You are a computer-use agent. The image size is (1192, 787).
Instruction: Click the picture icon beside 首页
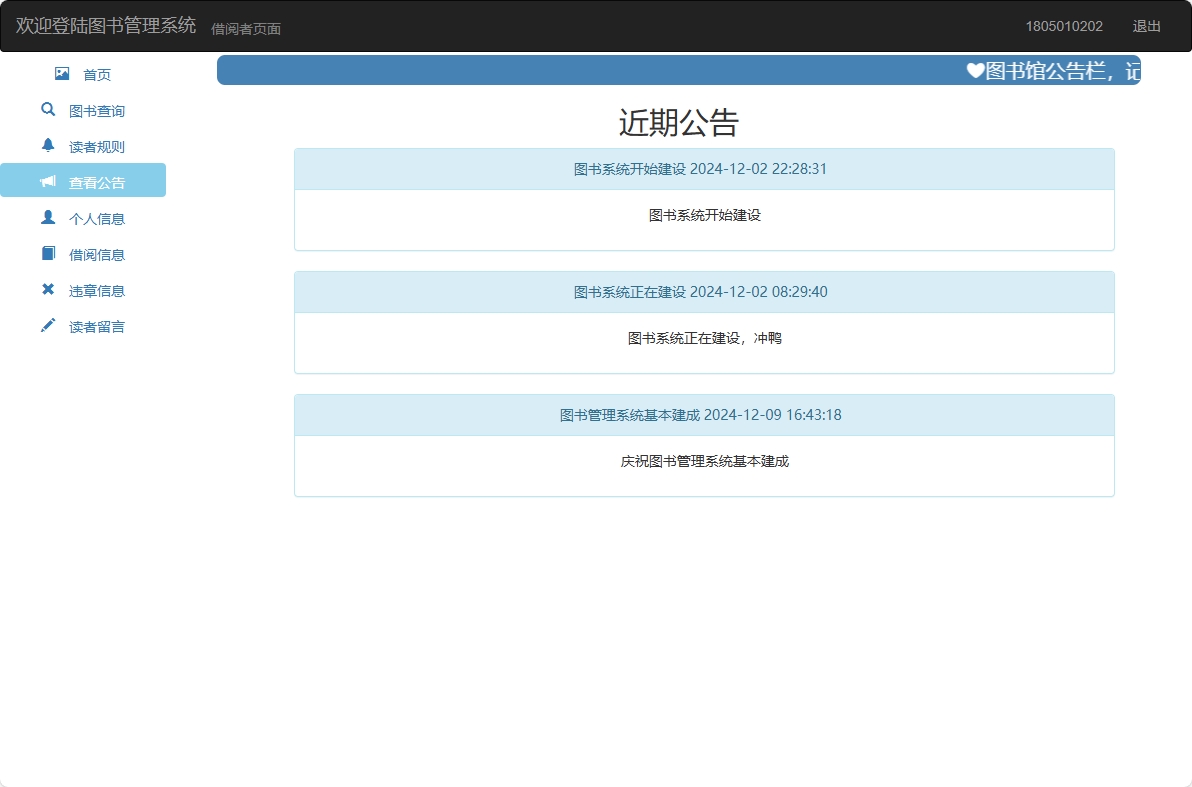[62, 74]
